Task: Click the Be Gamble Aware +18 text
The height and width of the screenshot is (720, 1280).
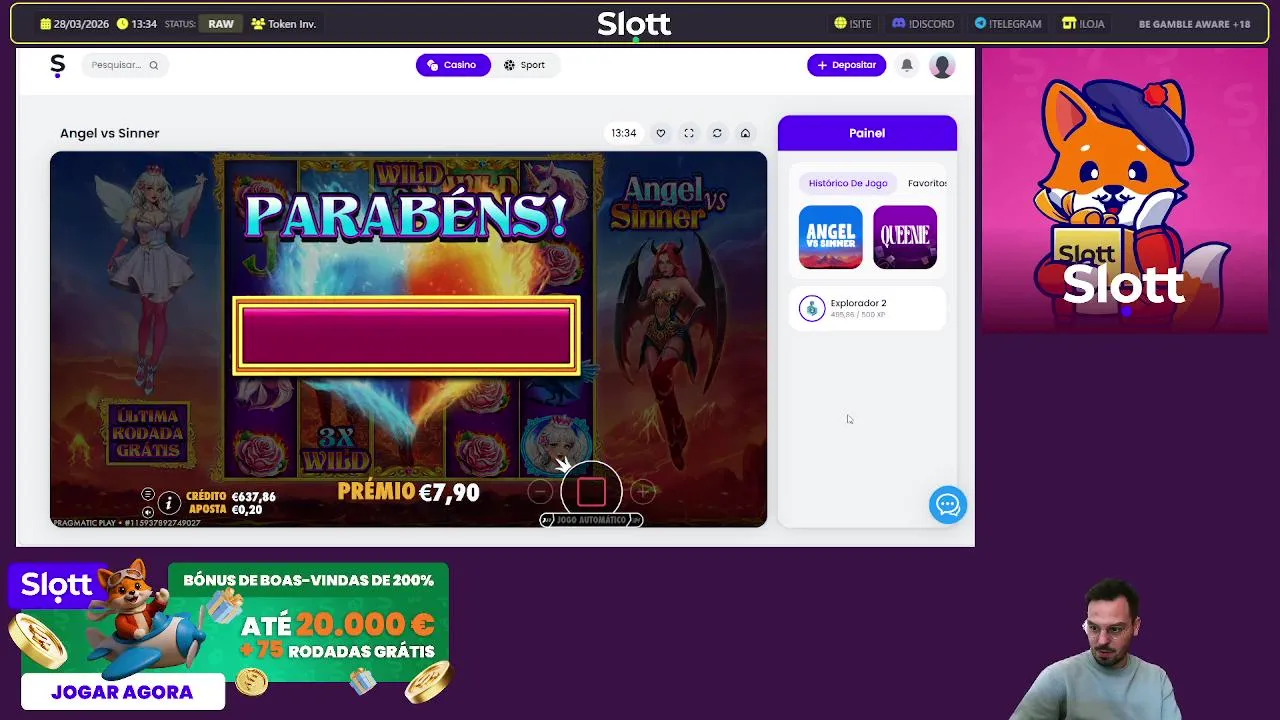Action: click(x=1194, y=24)
